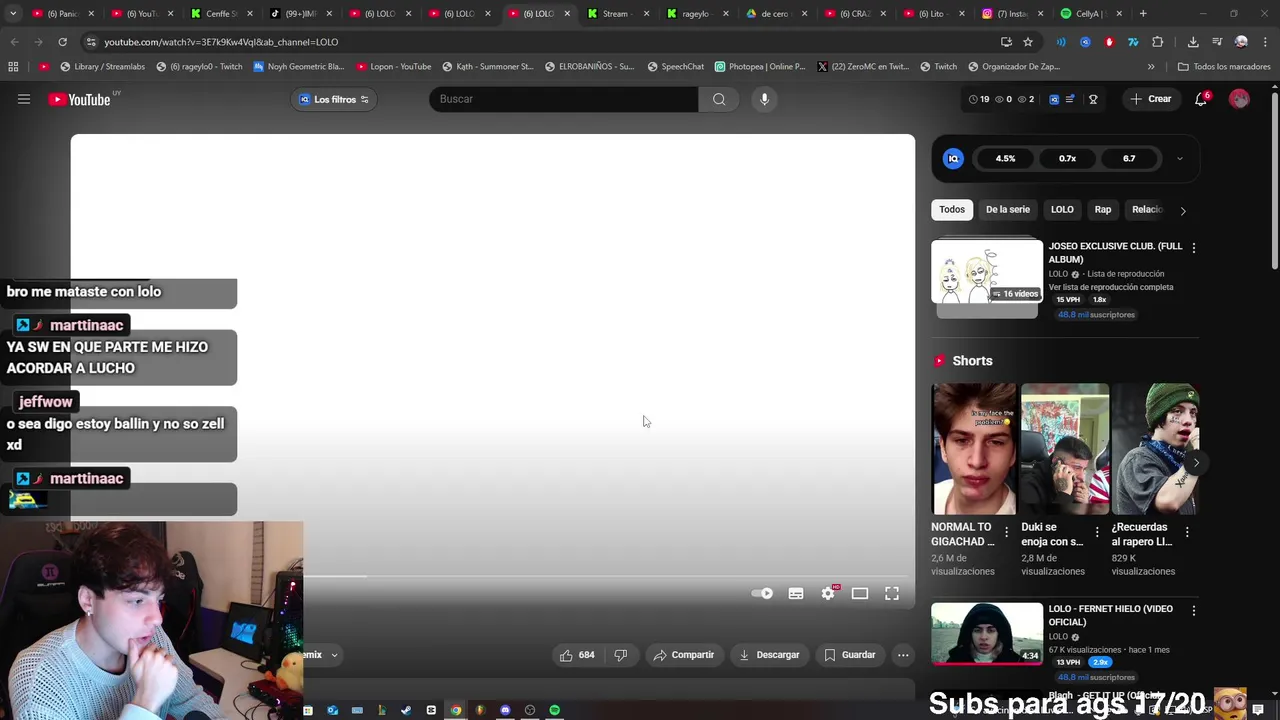Select the LOLO chip
Screen dimensions: 1280x720
pos(1062,210)
